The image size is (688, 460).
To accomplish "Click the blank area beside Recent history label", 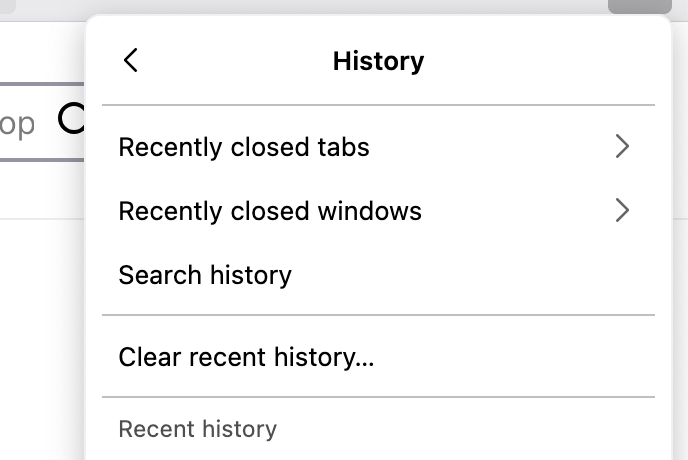I will [466, 429].
